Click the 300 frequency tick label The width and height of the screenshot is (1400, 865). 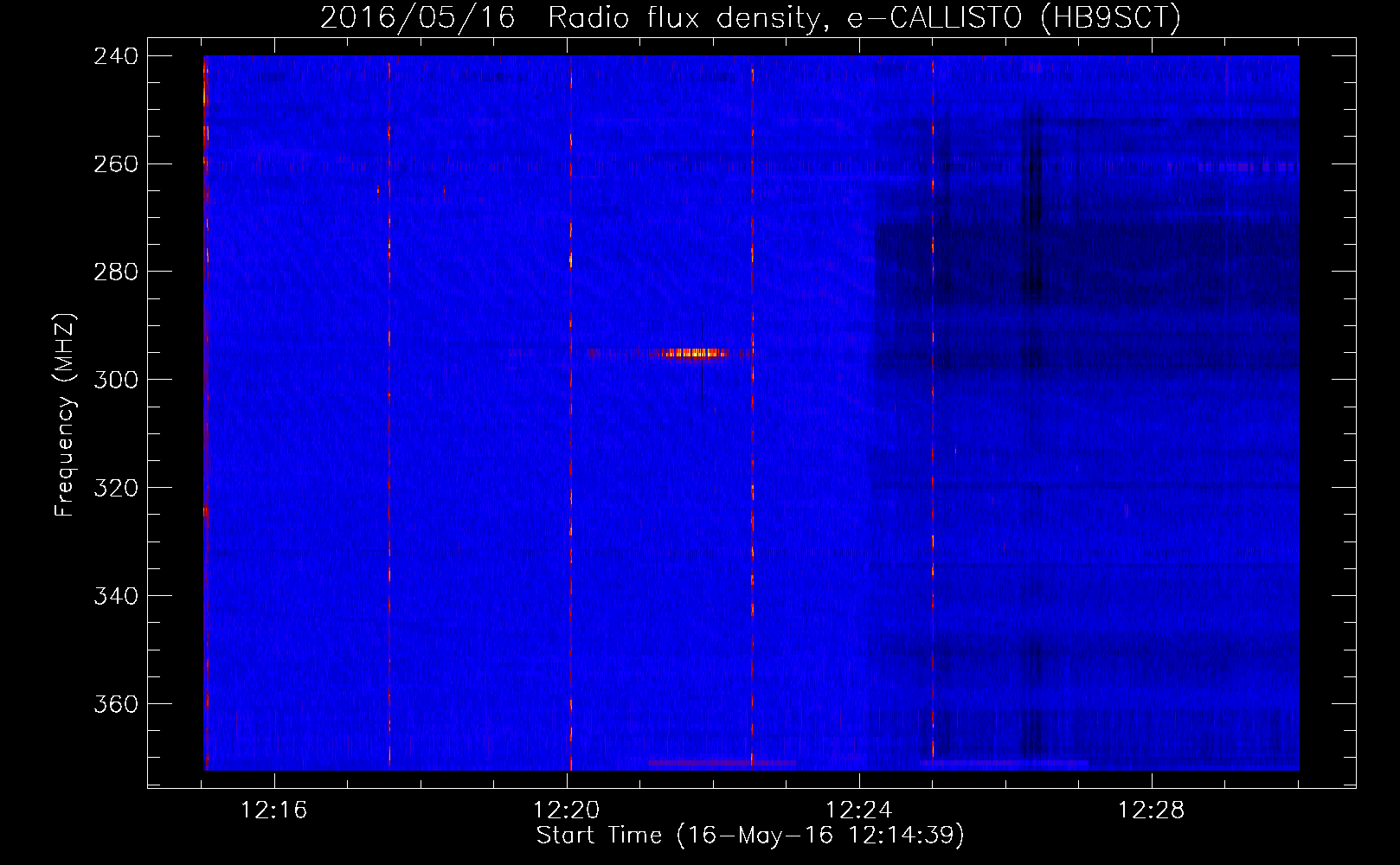tap(116, 381)
